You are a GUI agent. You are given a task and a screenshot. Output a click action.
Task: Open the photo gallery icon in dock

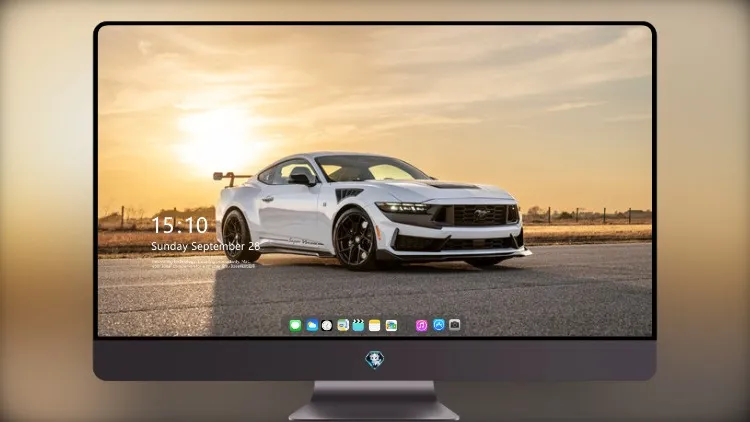391,325
